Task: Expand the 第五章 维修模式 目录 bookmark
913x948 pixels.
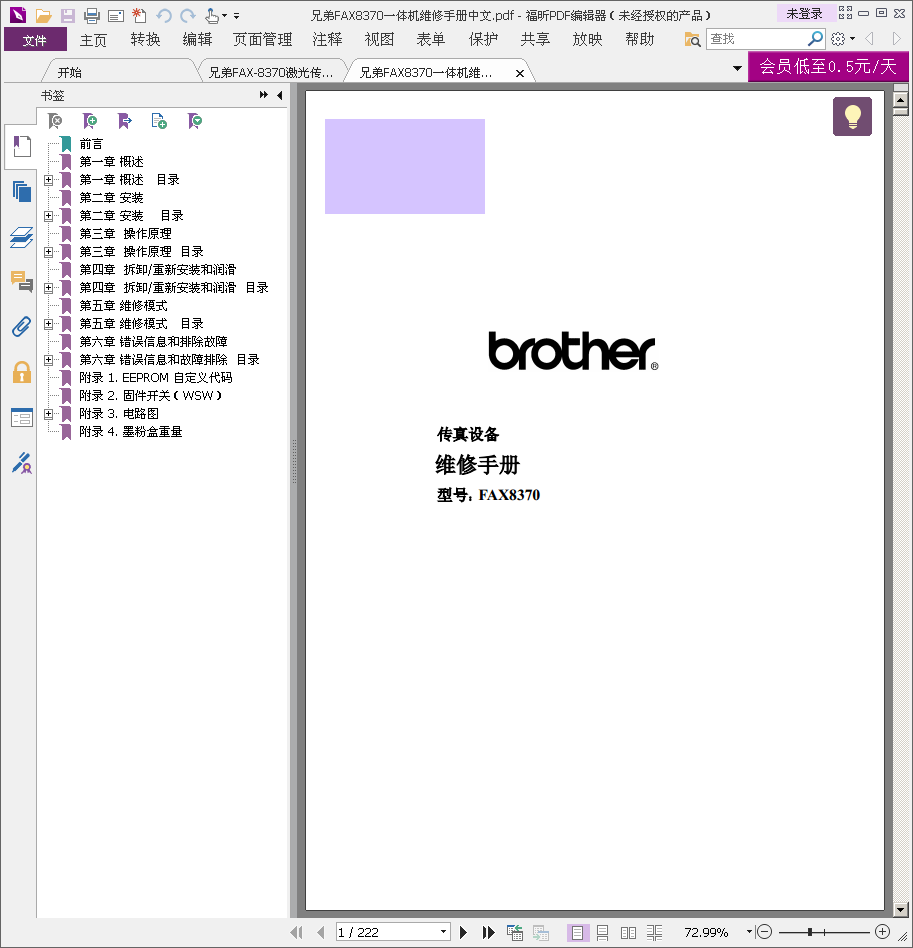Action: point(48,323)
